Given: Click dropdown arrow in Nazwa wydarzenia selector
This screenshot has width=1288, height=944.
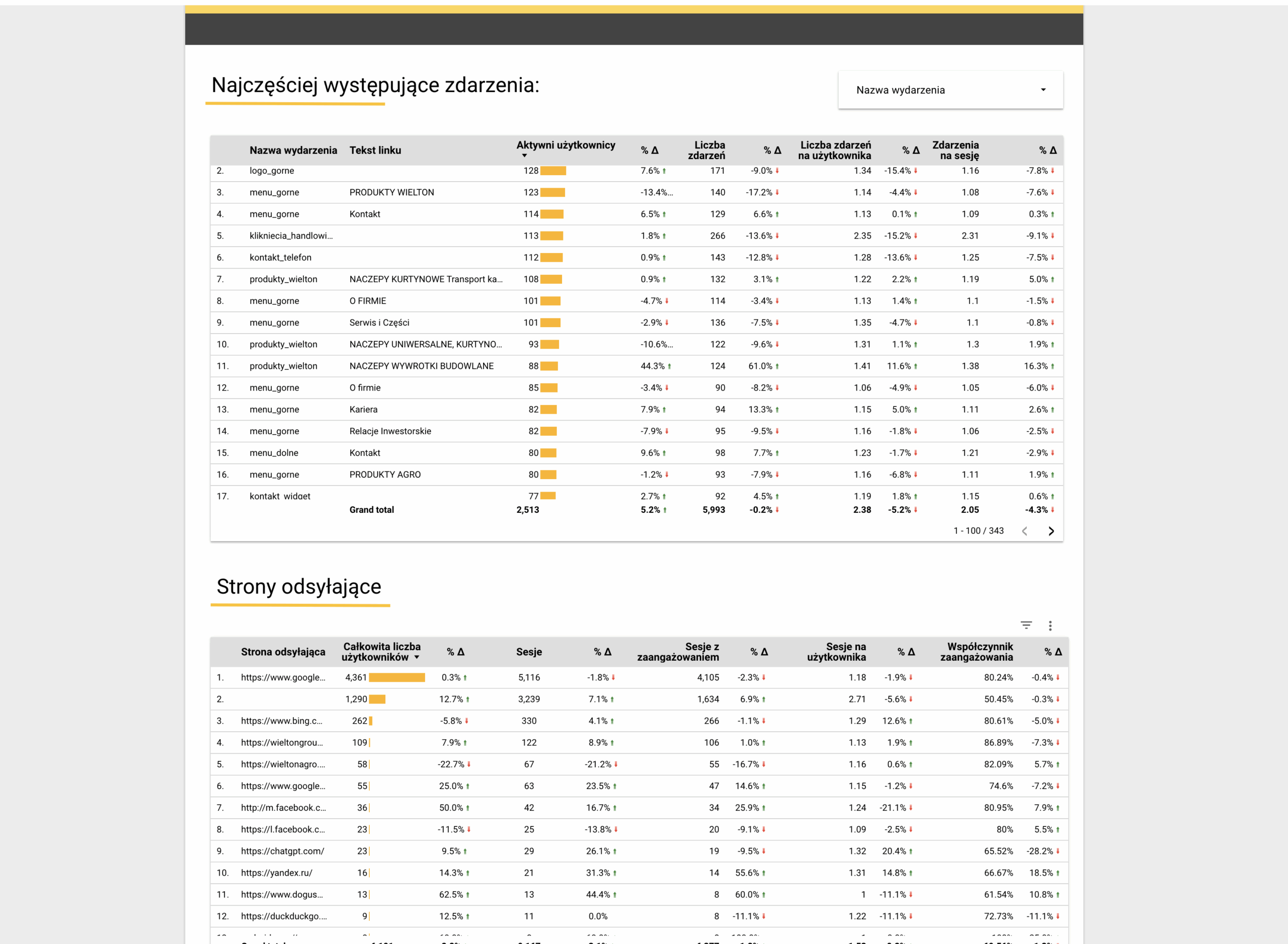Looking at the screenshot, I should (1043, 90).
